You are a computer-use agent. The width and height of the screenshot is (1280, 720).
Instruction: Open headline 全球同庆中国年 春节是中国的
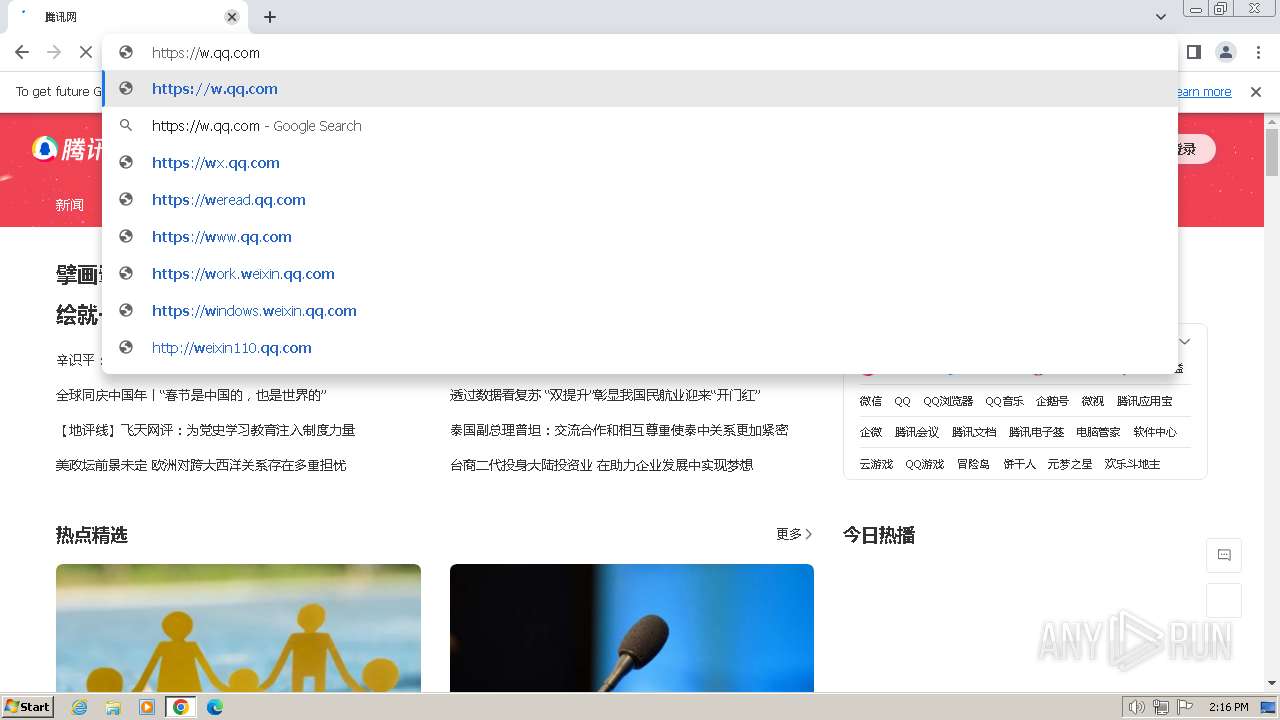coord(191,395)
